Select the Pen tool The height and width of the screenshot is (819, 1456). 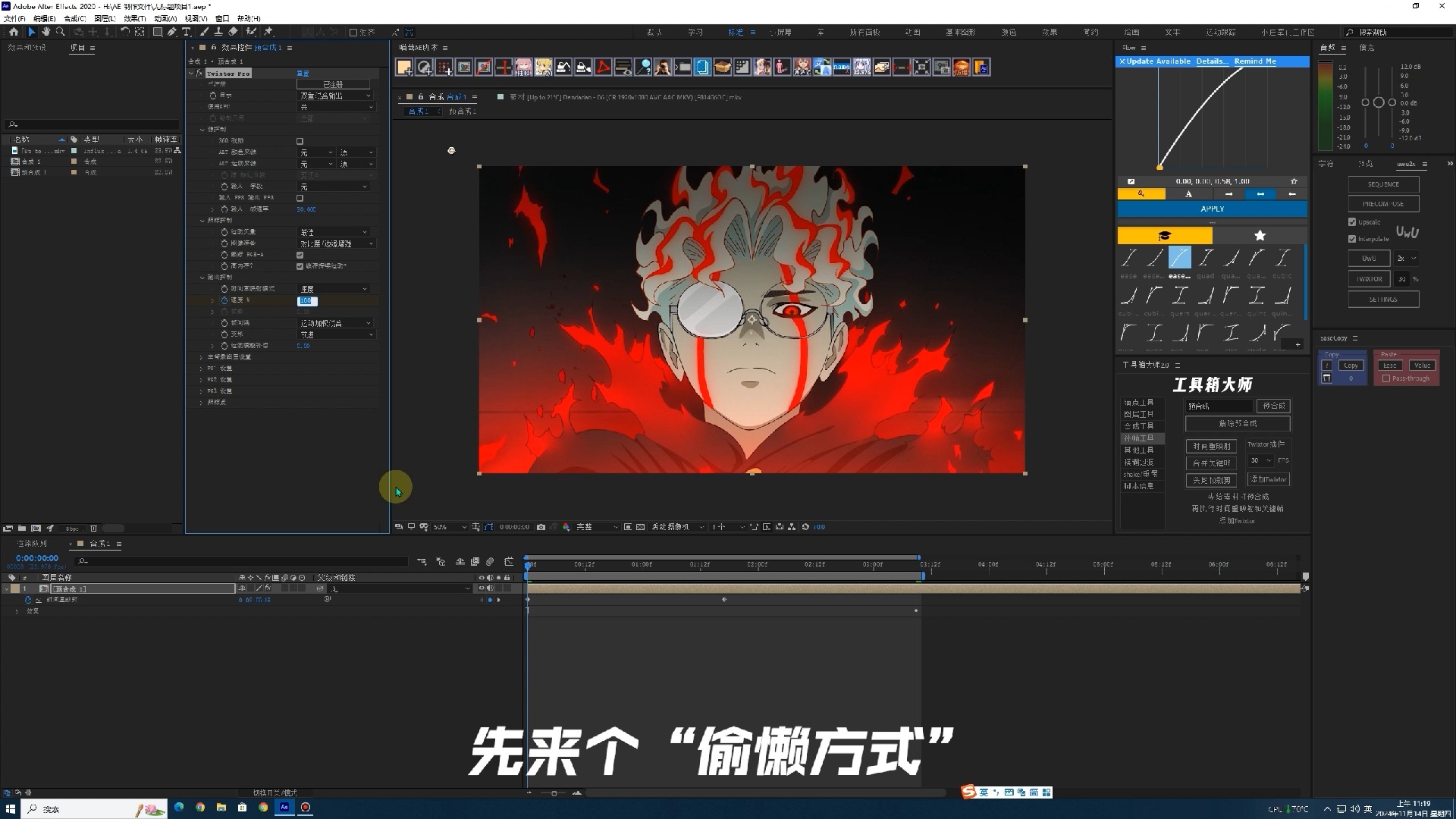pyautogui.click(x=172, y=32)
